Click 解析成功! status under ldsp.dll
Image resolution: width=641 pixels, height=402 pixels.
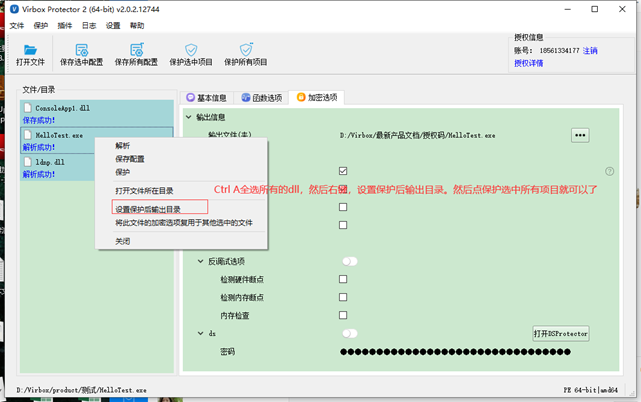pyautogui.click(x=38, y=174)
